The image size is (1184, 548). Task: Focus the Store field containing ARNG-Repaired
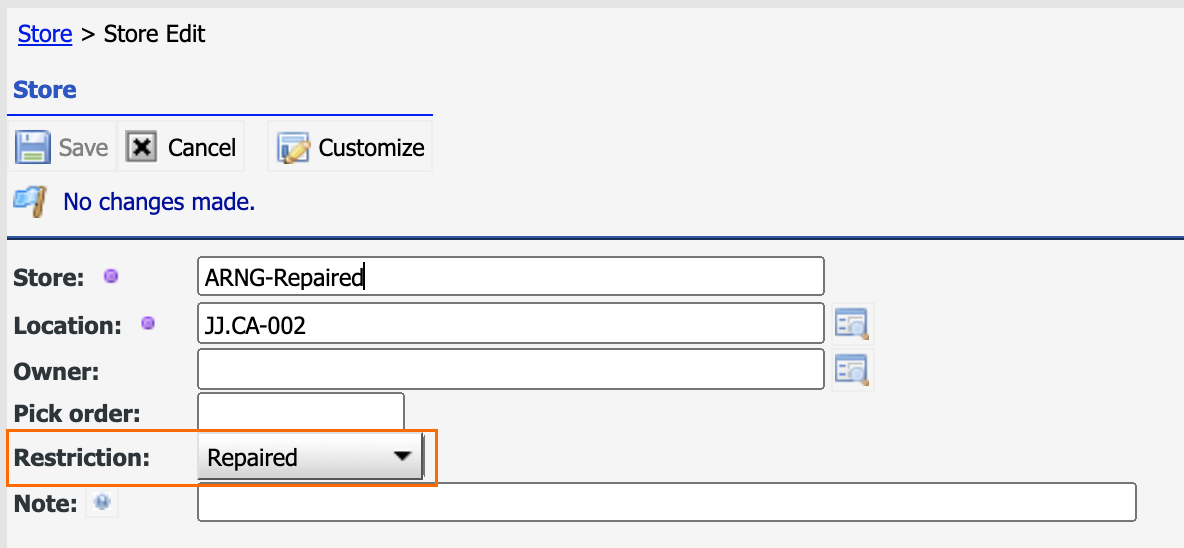pos(510,276)
